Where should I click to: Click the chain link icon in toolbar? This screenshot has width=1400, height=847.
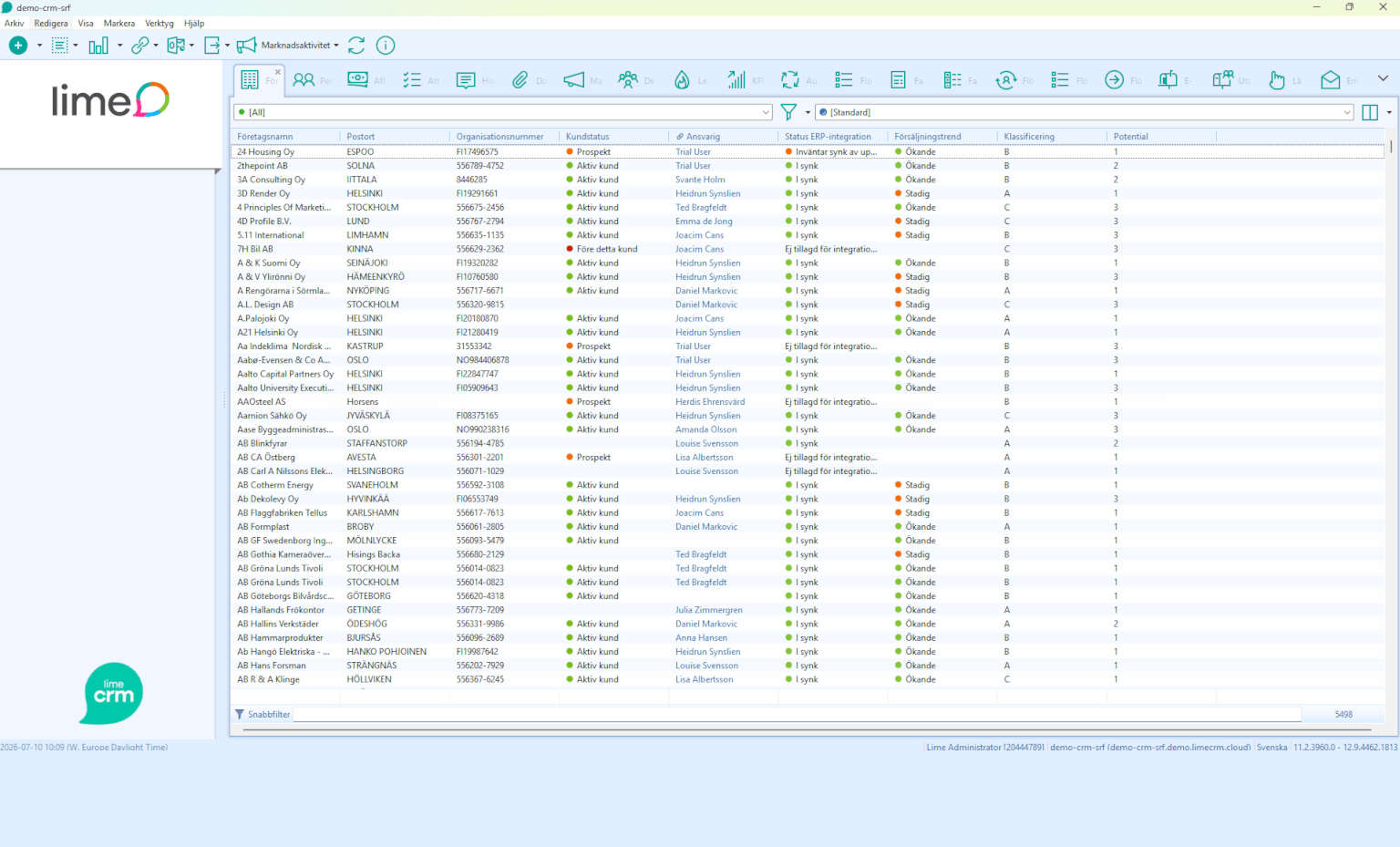[139, 45]
